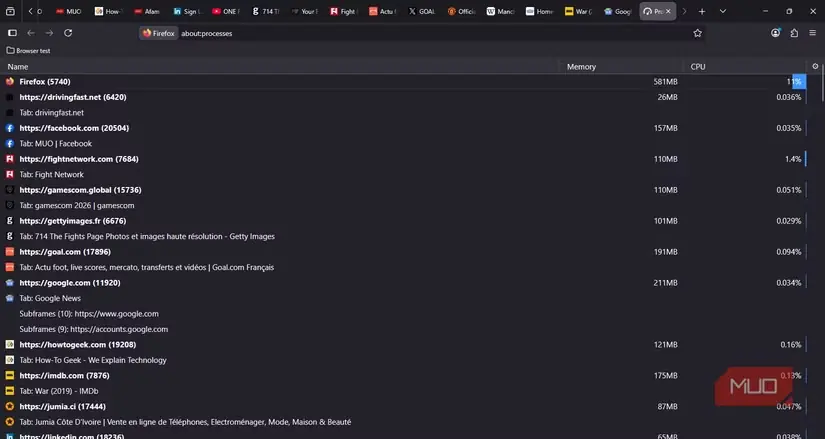Switch to the YouTube ONE tab

click(225, 11)
